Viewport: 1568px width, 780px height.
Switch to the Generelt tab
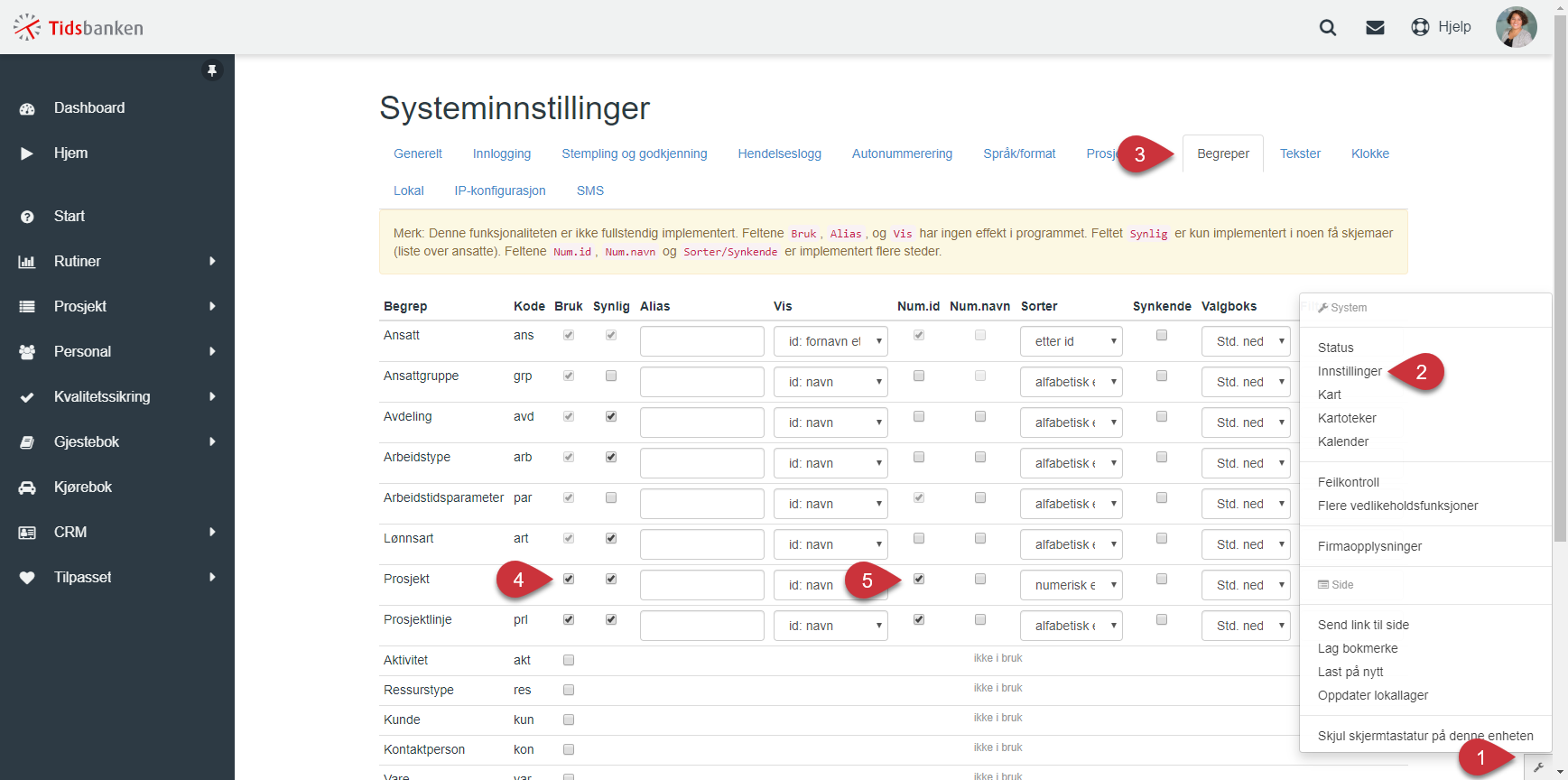coord(418,153)
